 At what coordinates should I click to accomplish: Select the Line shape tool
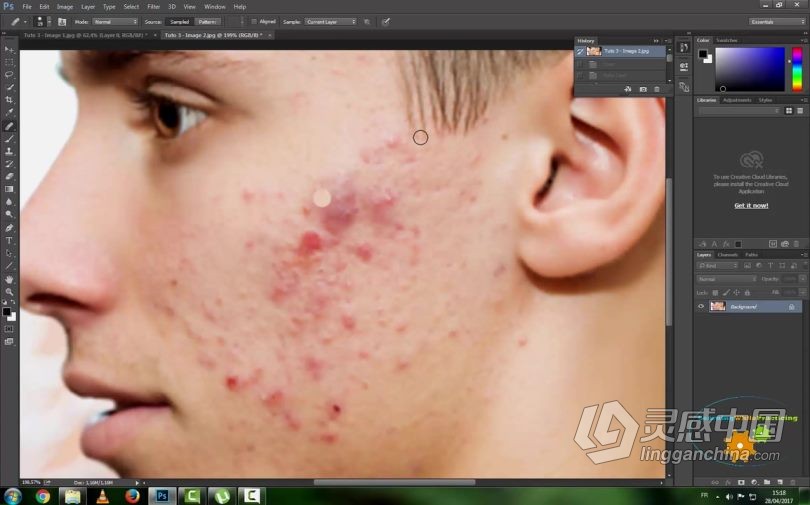[x=9, y=266]
